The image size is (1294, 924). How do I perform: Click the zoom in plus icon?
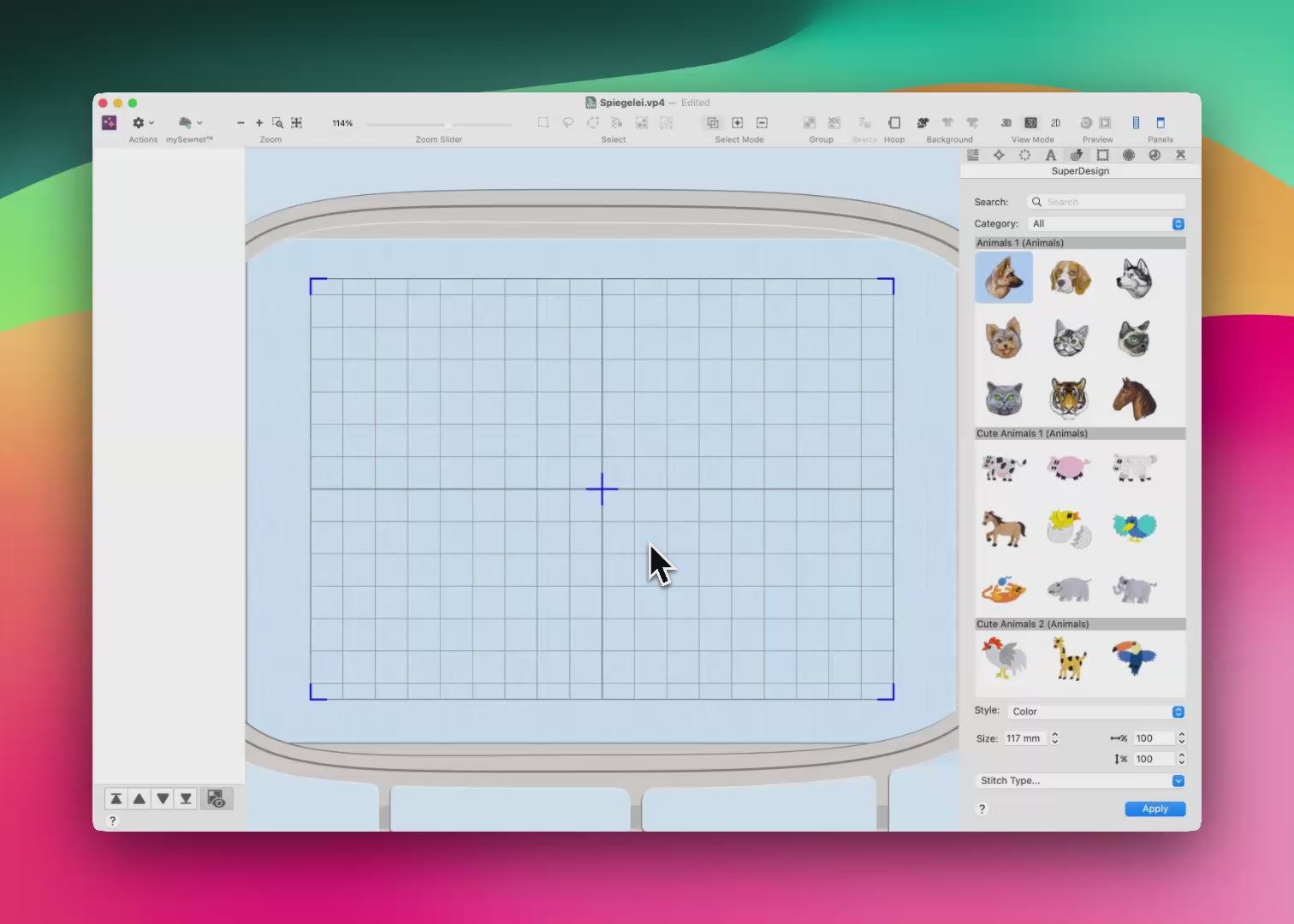pos(259,123)
